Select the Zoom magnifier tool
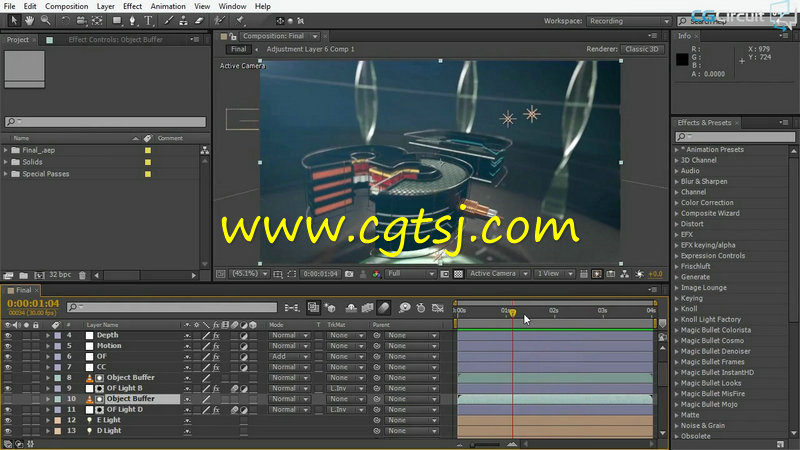This screenshot has height=450, width=800. [x=45, y=21]
